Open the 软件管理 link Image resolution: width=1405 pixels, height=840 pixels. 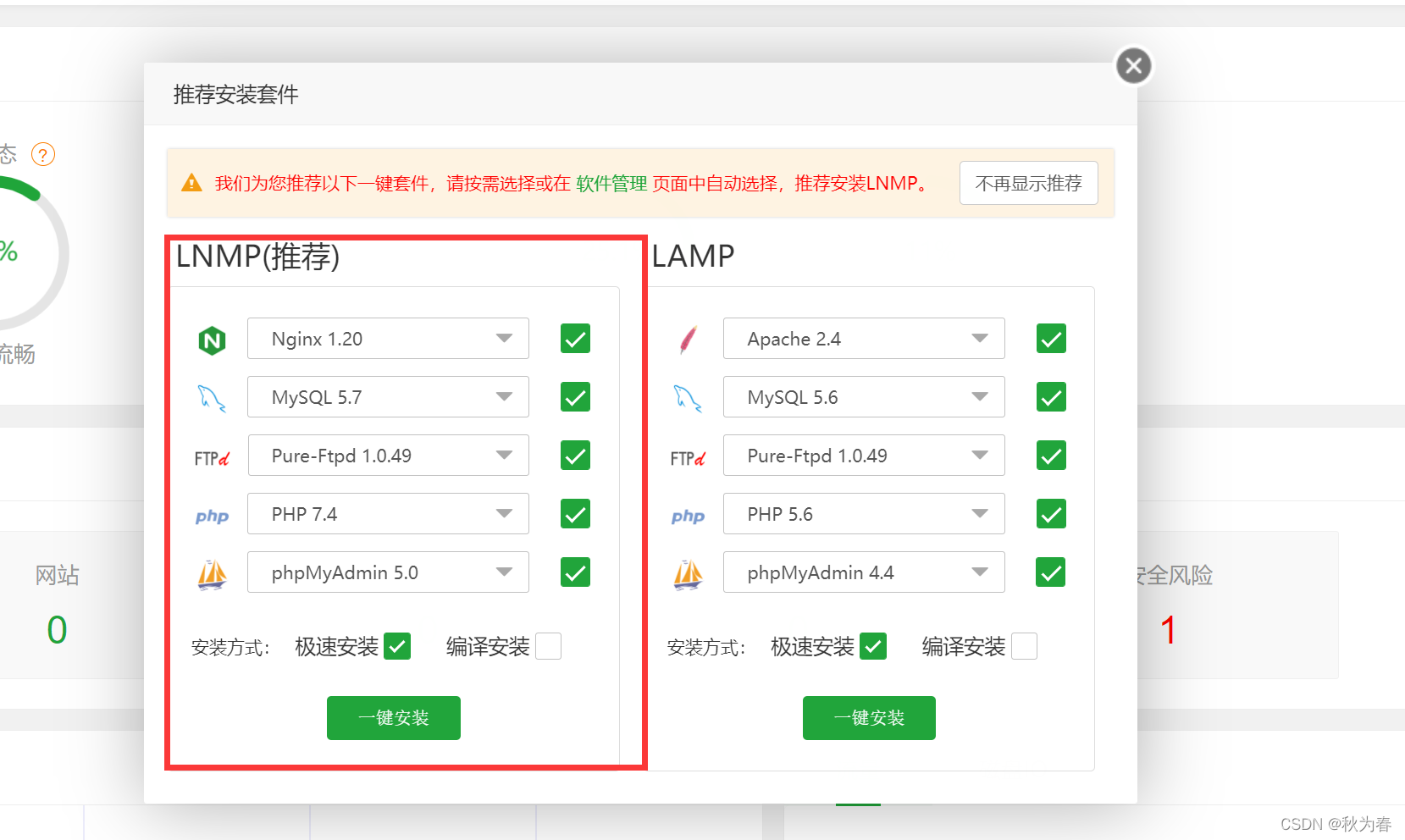[611, 184]
